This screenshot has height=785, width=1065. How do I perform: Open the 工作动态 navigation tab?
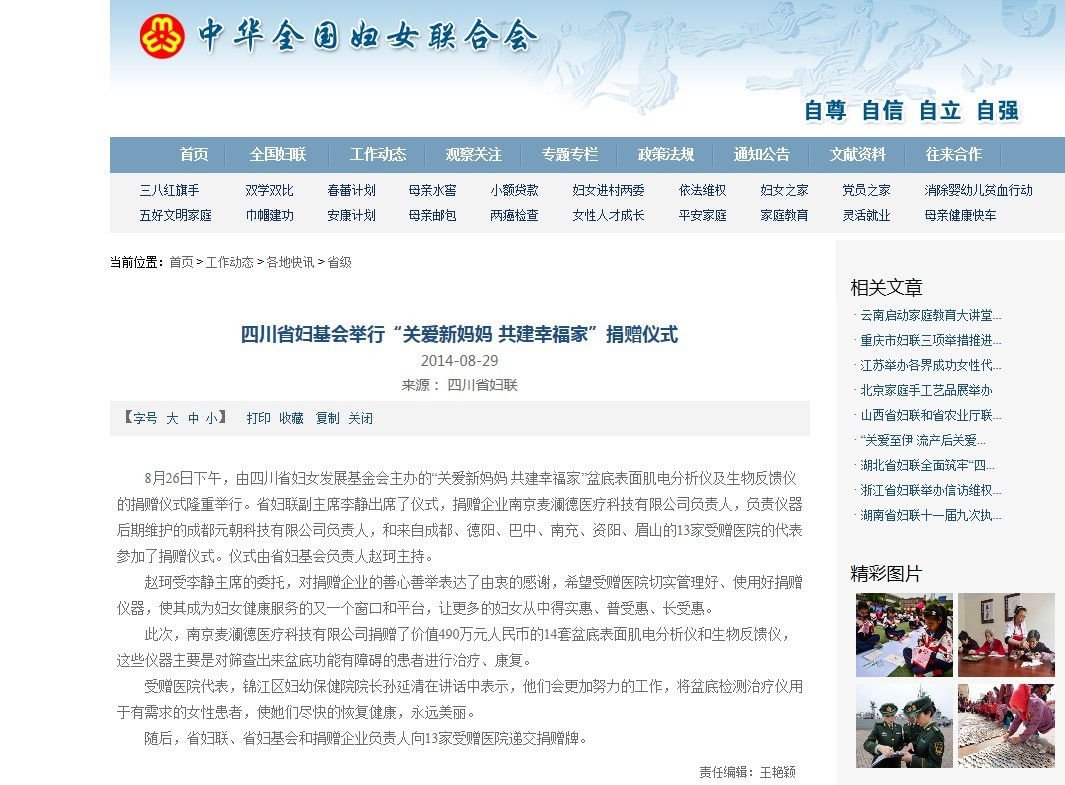tap(378, 154)
